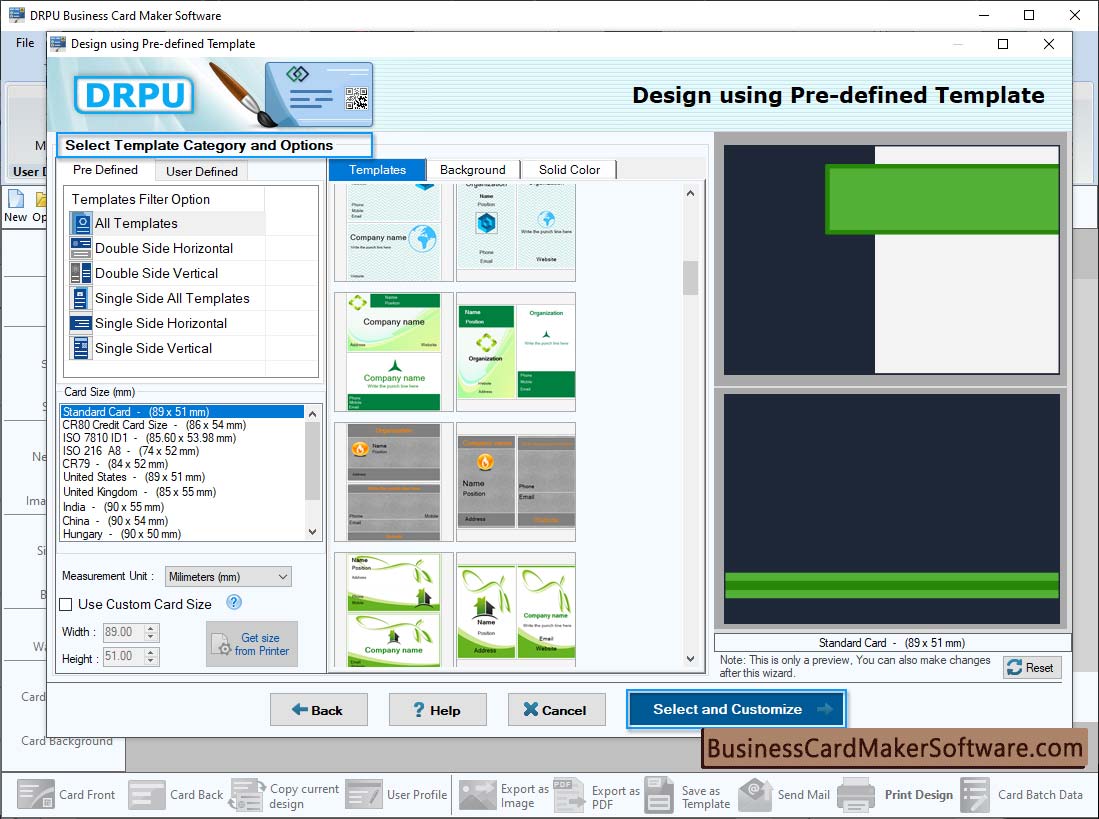
Task: Click the Card Back toolbar icon
Action: (x=147, y=794)
